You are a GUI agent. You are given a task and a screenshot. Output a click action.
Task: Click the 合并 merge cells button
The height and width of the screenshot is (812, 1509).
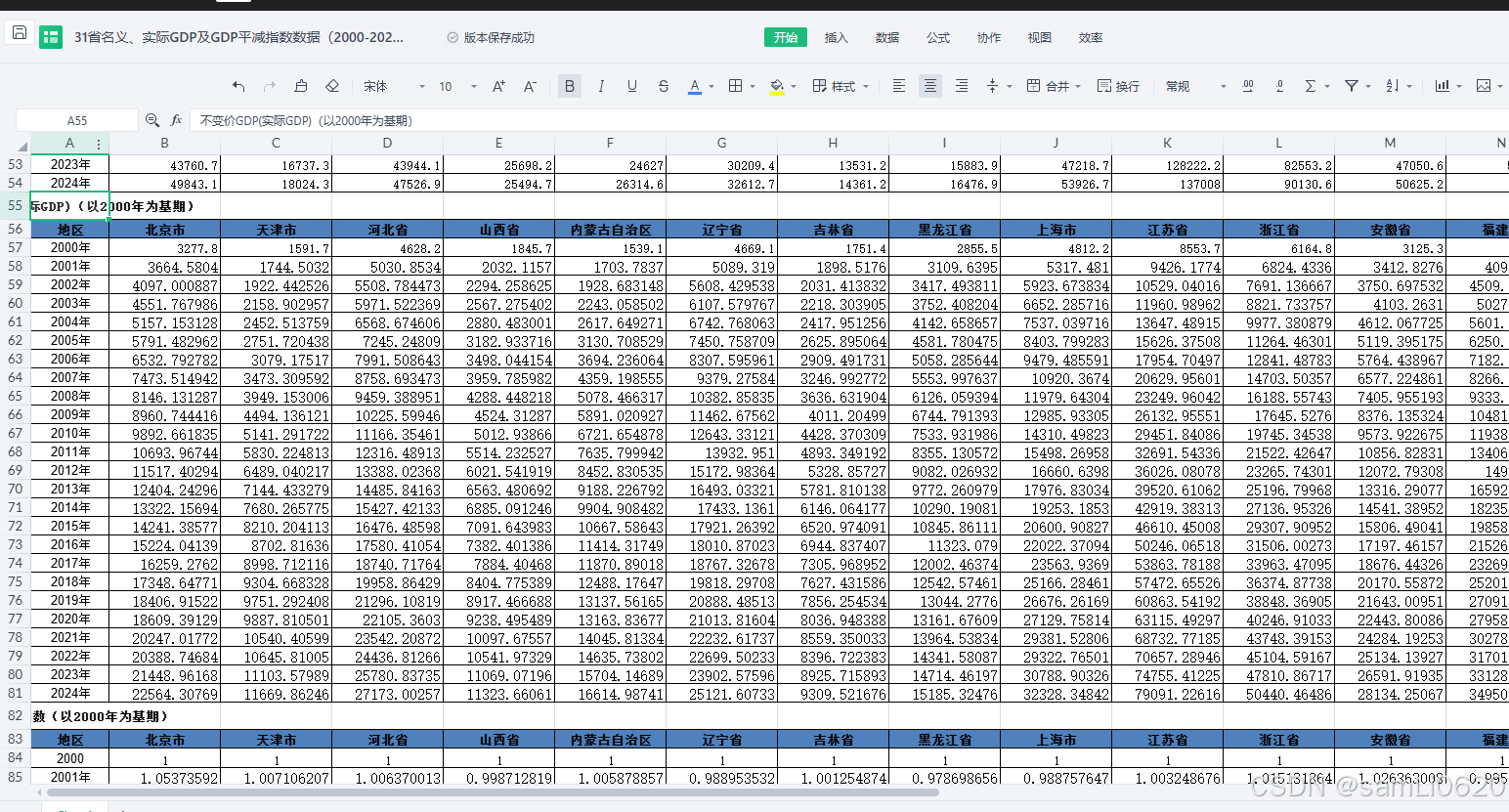coord(1048,86)
